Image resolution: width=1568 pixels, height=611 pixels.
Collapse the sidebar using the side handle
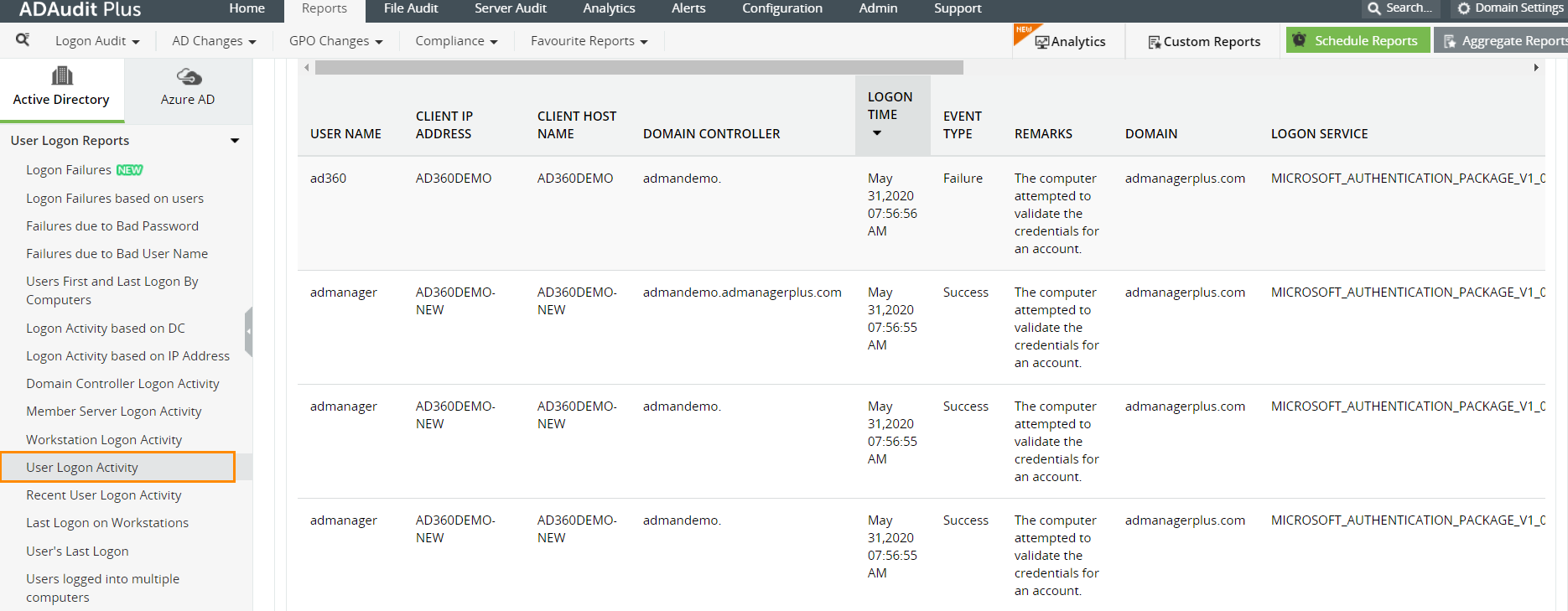248,331
